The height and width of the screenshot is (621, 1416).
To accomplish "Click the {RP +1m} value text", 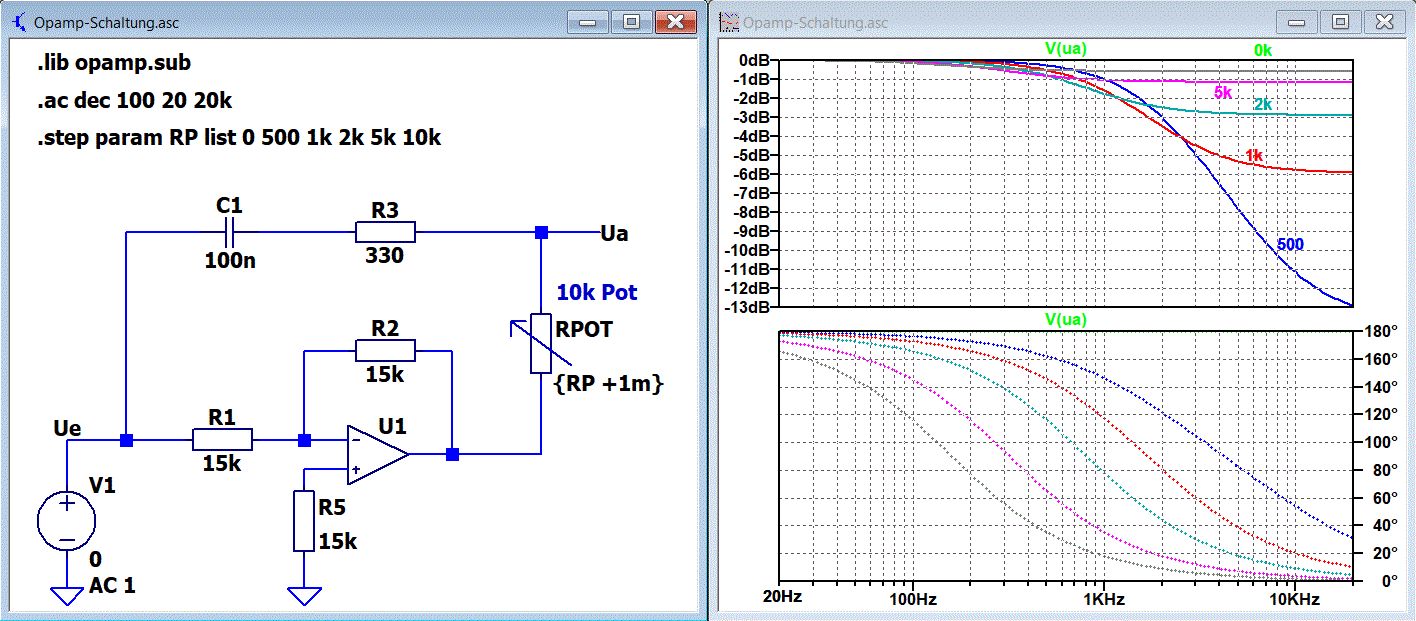I will pos(609,382).
